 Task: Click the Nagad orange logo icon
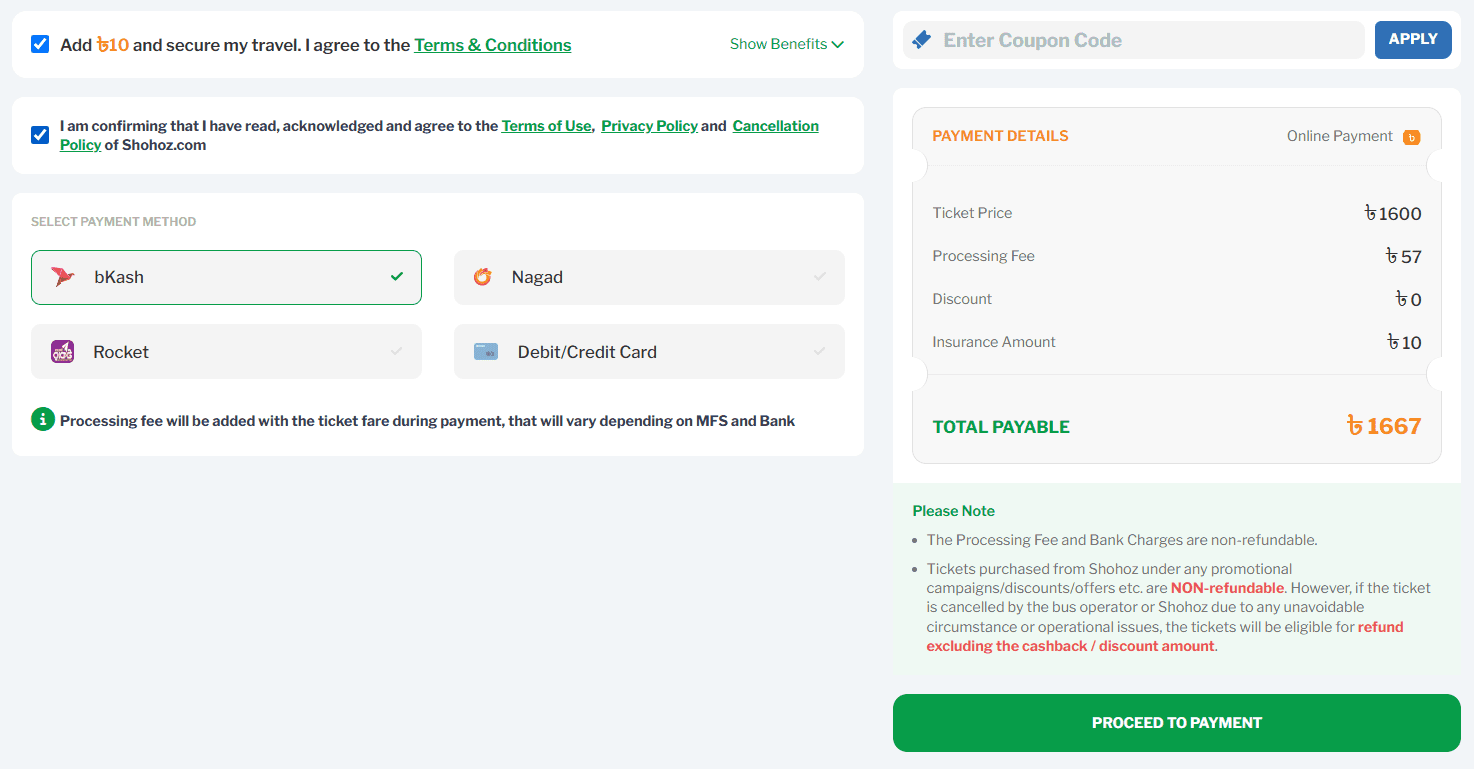[x=482, y=277]
